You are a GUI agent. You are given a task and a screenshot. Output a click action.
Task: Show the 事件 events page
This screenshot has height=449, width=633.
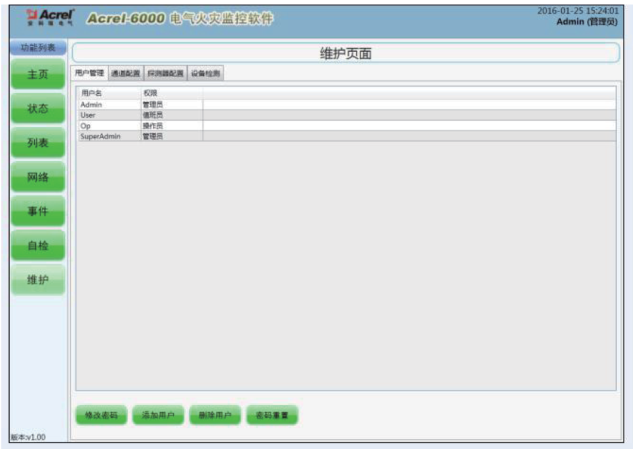38,212
